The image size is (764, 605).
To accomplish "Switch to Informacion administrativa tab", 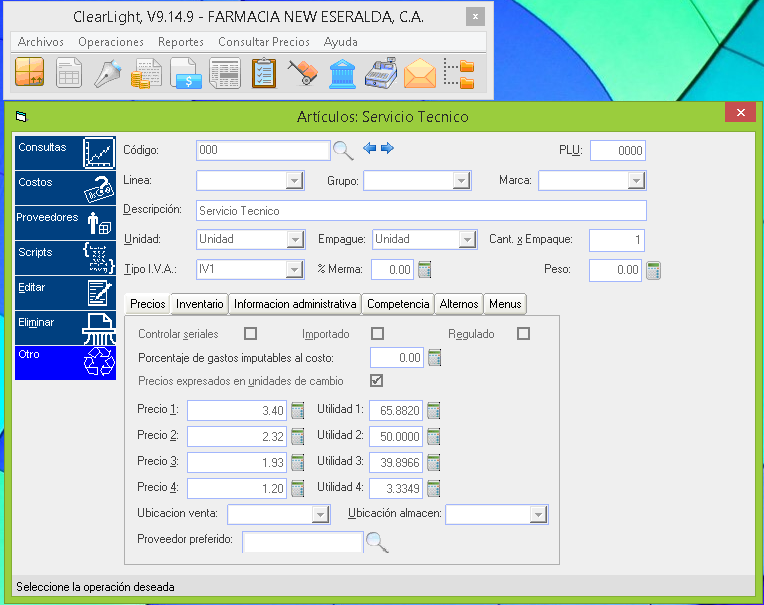I will tap(295, 304).
